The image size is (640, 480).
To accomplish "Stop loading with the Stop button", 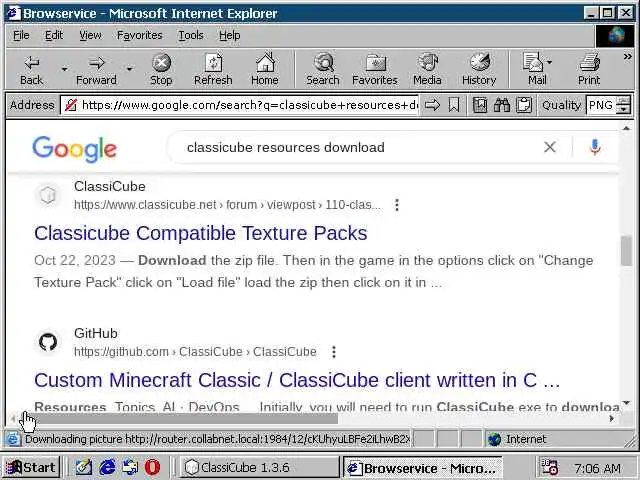I will [x=161, y=70].
